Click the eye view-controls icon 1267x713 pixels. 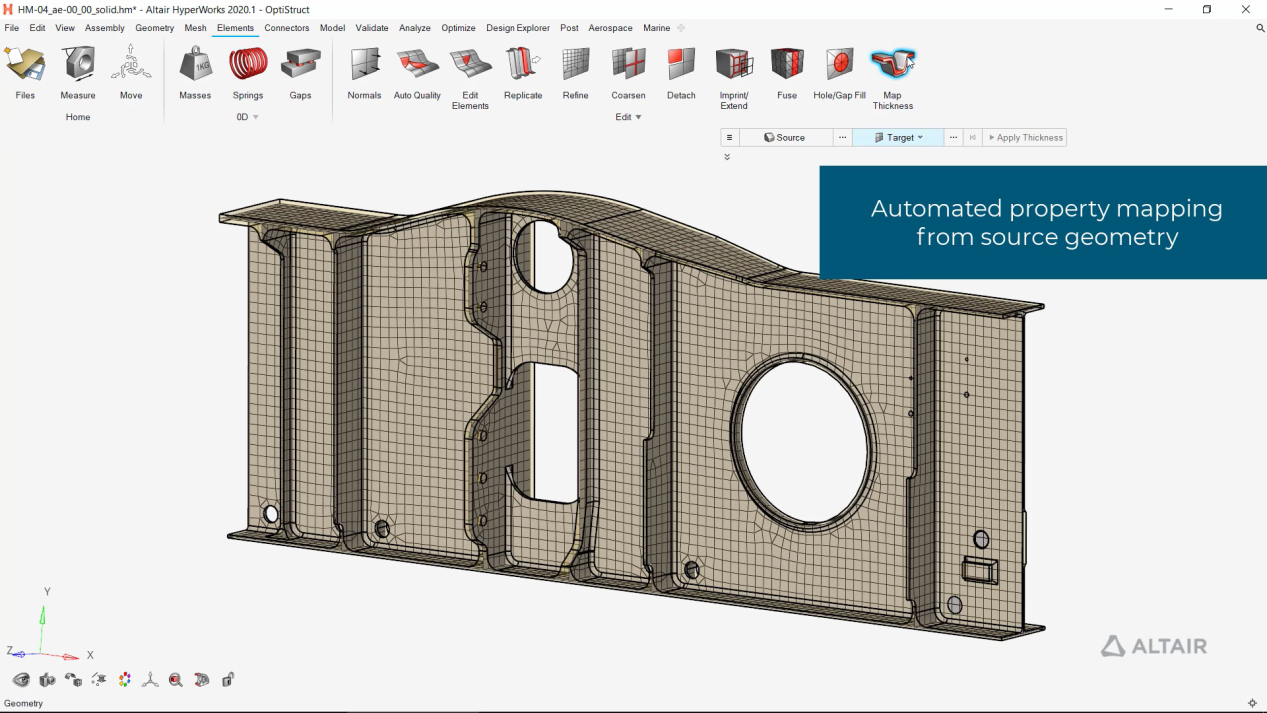21,680
